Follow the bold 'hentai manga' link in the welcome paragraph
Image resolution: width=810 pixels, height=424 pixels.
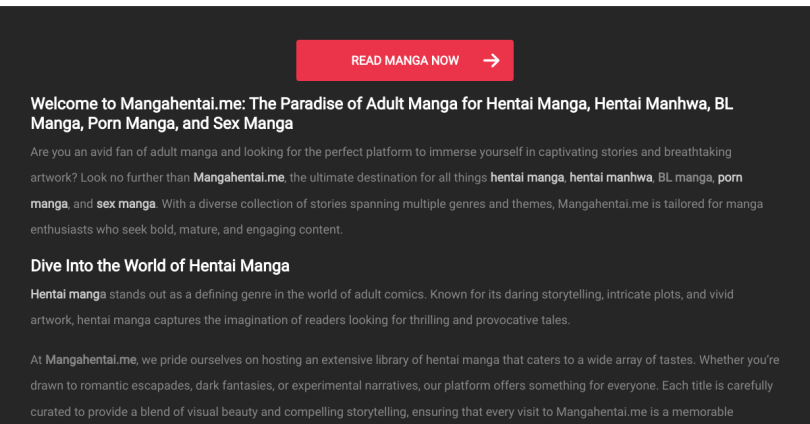[528, 178]
